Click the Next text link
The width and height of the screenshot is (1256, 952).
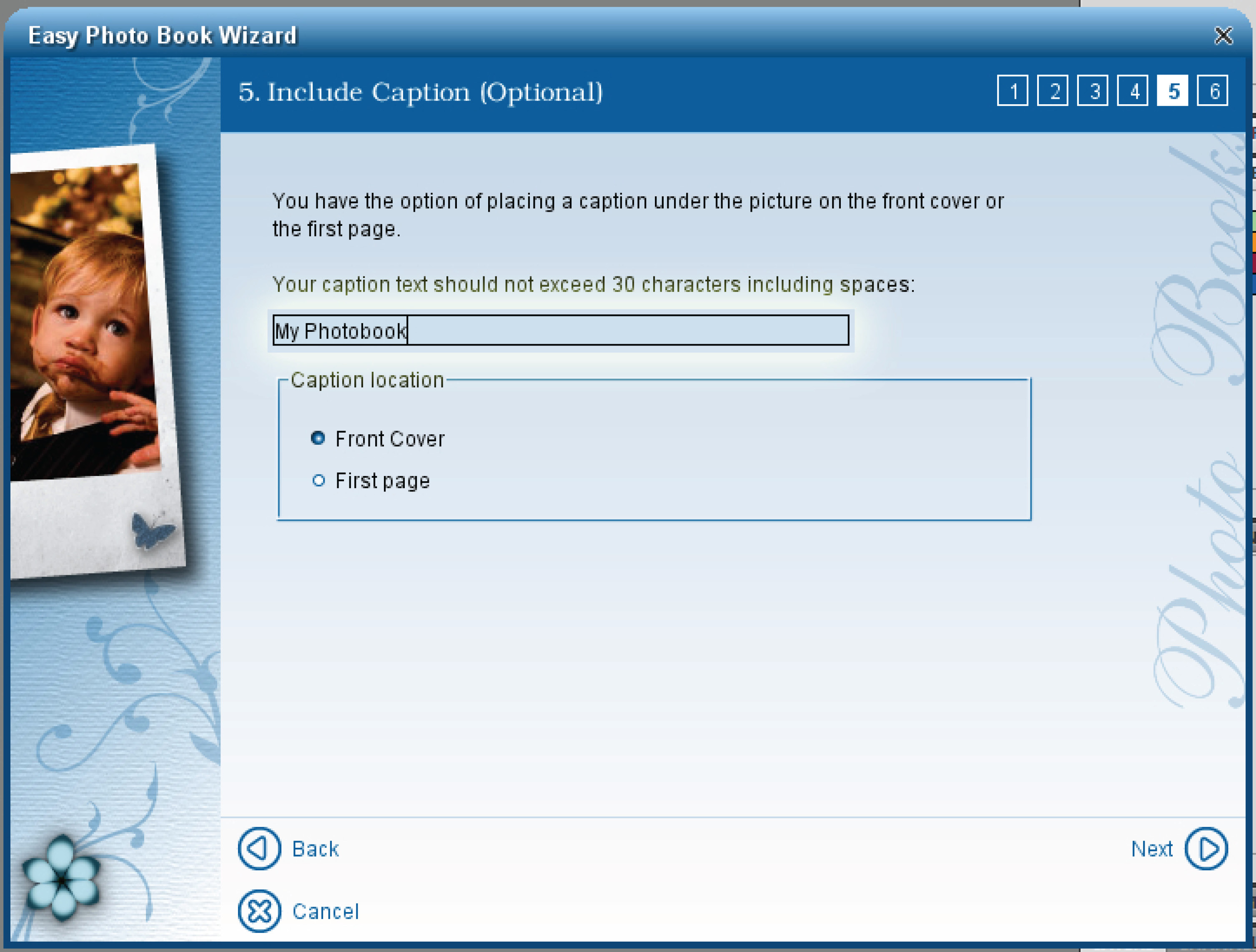[1151, 849]
